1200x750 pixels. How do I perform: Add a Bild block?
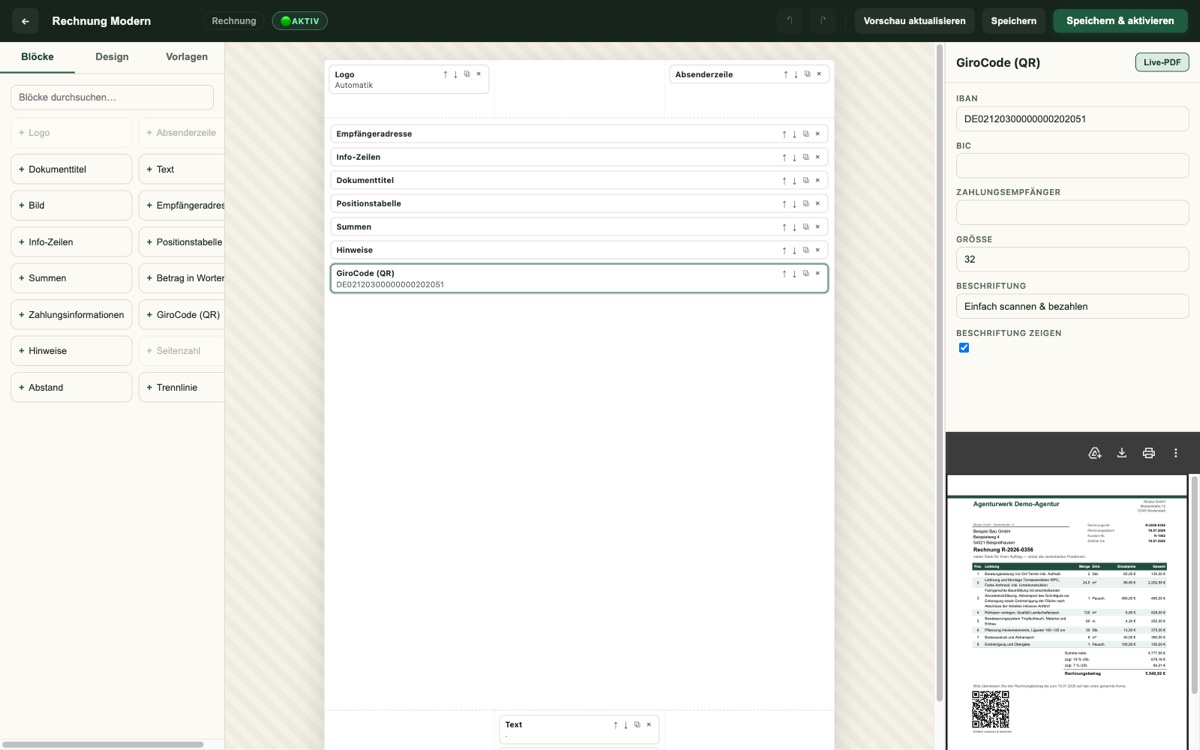[71, 205]
